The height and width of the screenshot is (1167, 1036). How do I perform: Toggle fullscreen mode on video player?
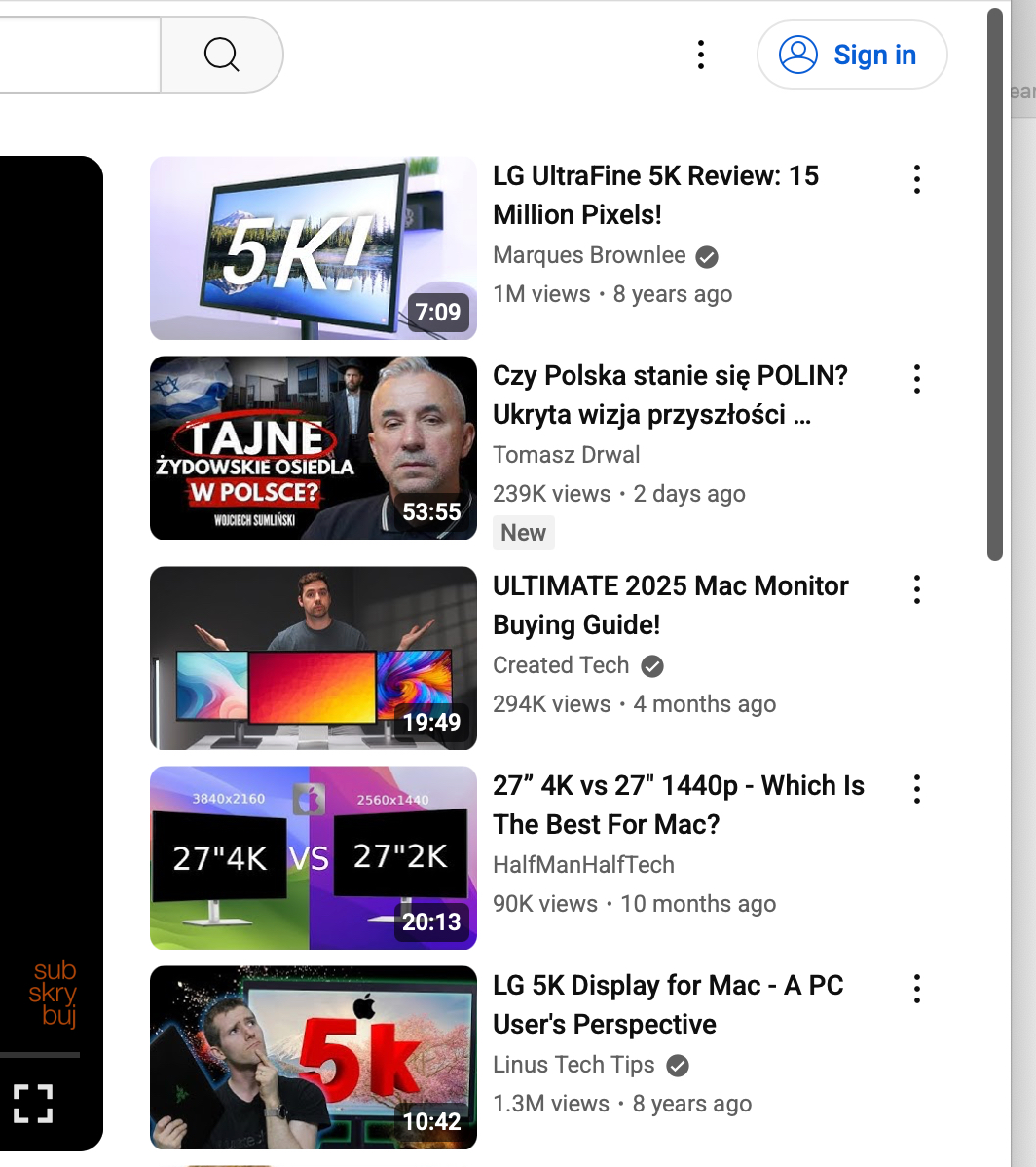coord(33,1103)
